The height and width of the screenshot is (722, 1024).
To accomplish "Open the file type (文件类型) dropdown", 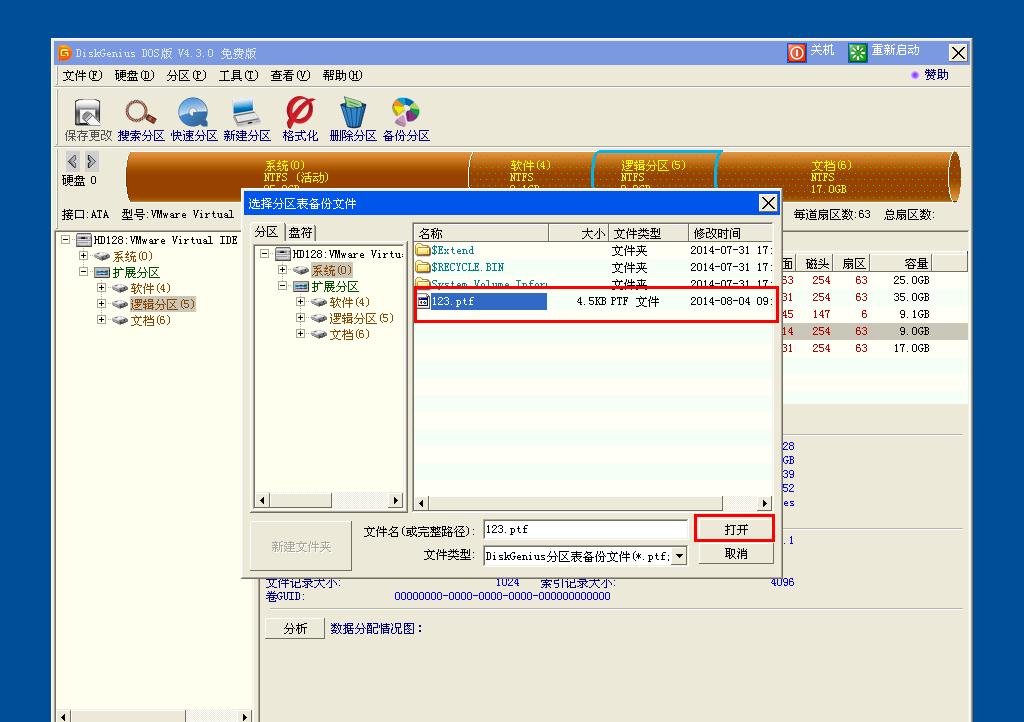I will (680, 556).
